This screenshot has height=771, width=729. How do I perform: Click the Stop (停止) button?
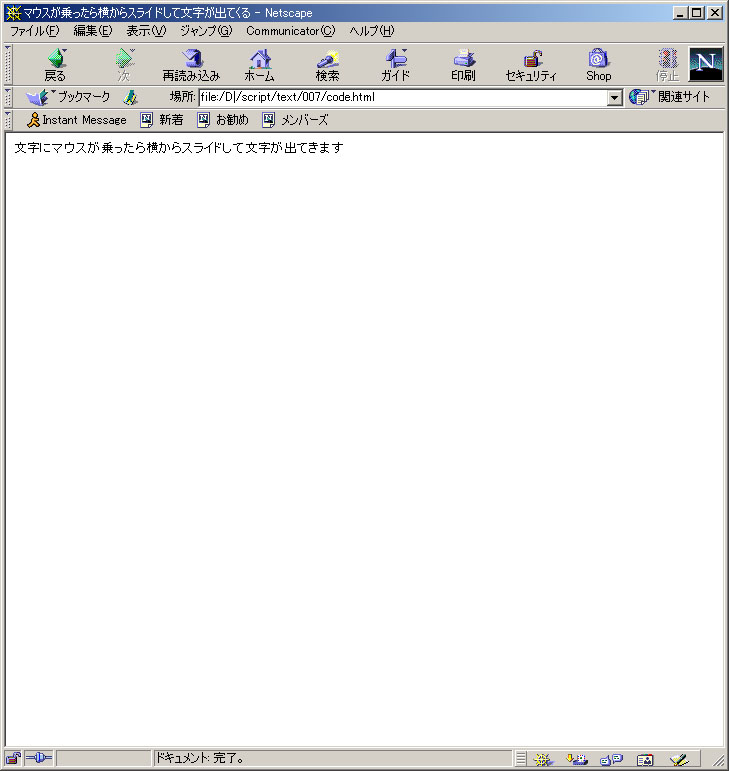[x=667, y=64]
